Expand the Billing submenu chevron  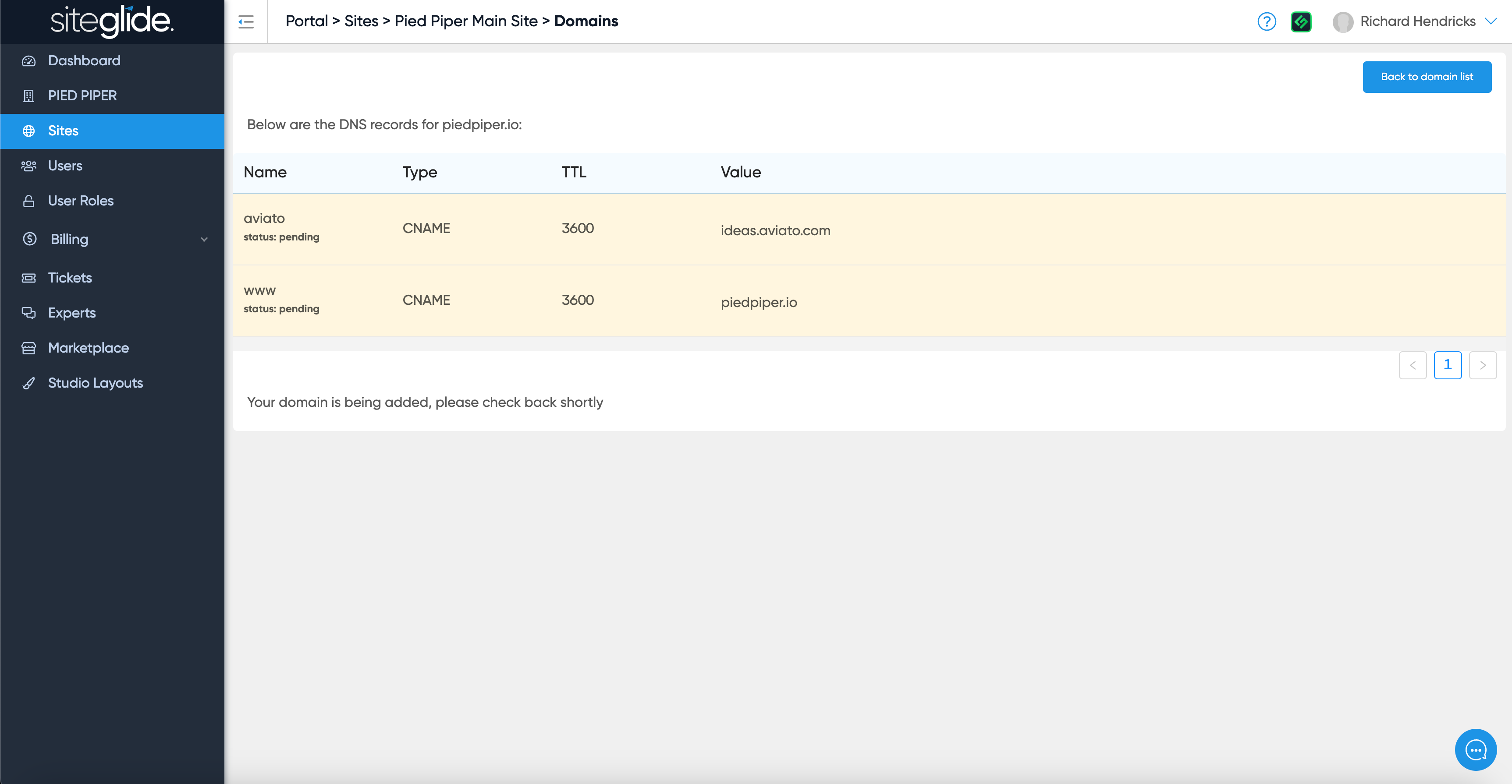point(204,239)
